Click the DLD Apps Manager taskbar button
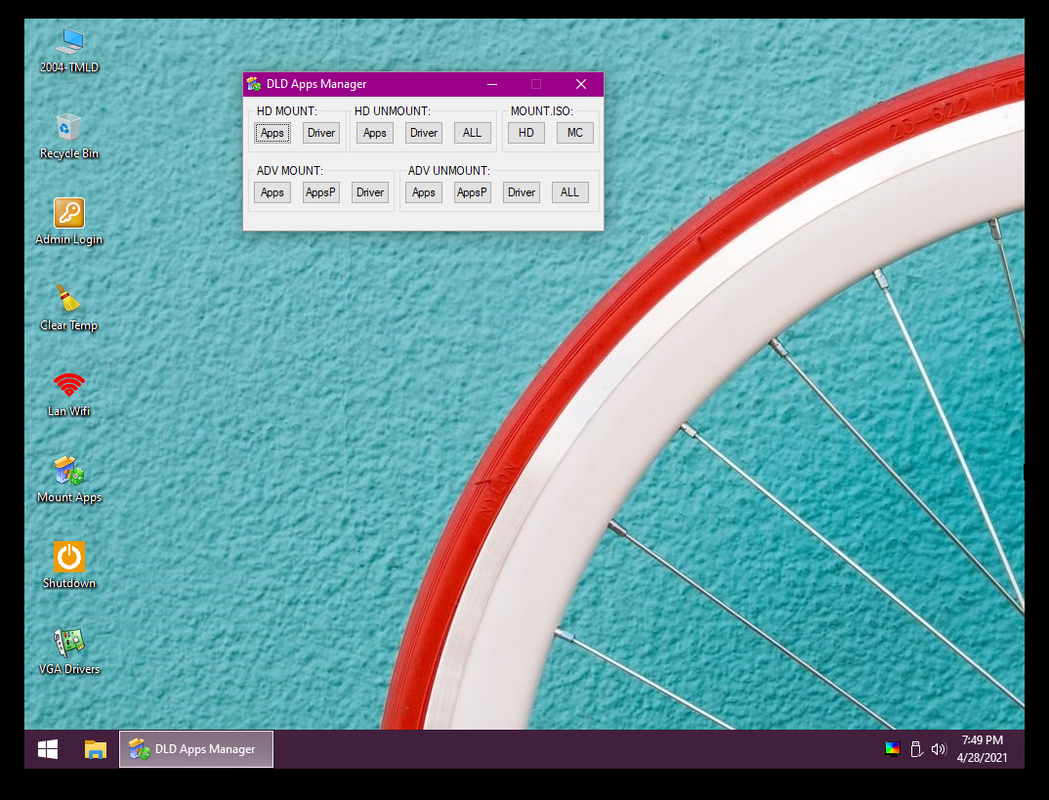The image size is (1049, 800). [196, 749]
